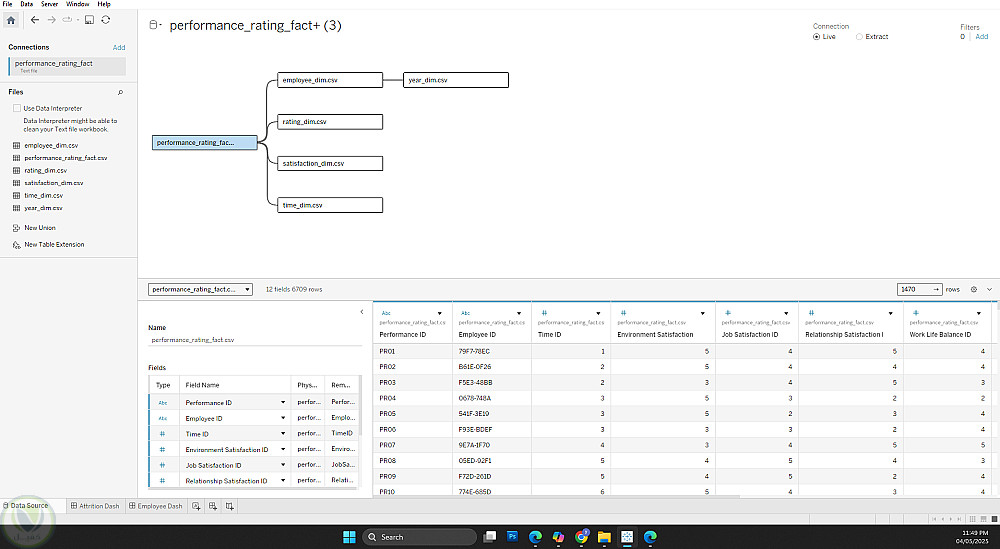
Task: Select the Extract connection radio button
Action: tap(859, 37)
